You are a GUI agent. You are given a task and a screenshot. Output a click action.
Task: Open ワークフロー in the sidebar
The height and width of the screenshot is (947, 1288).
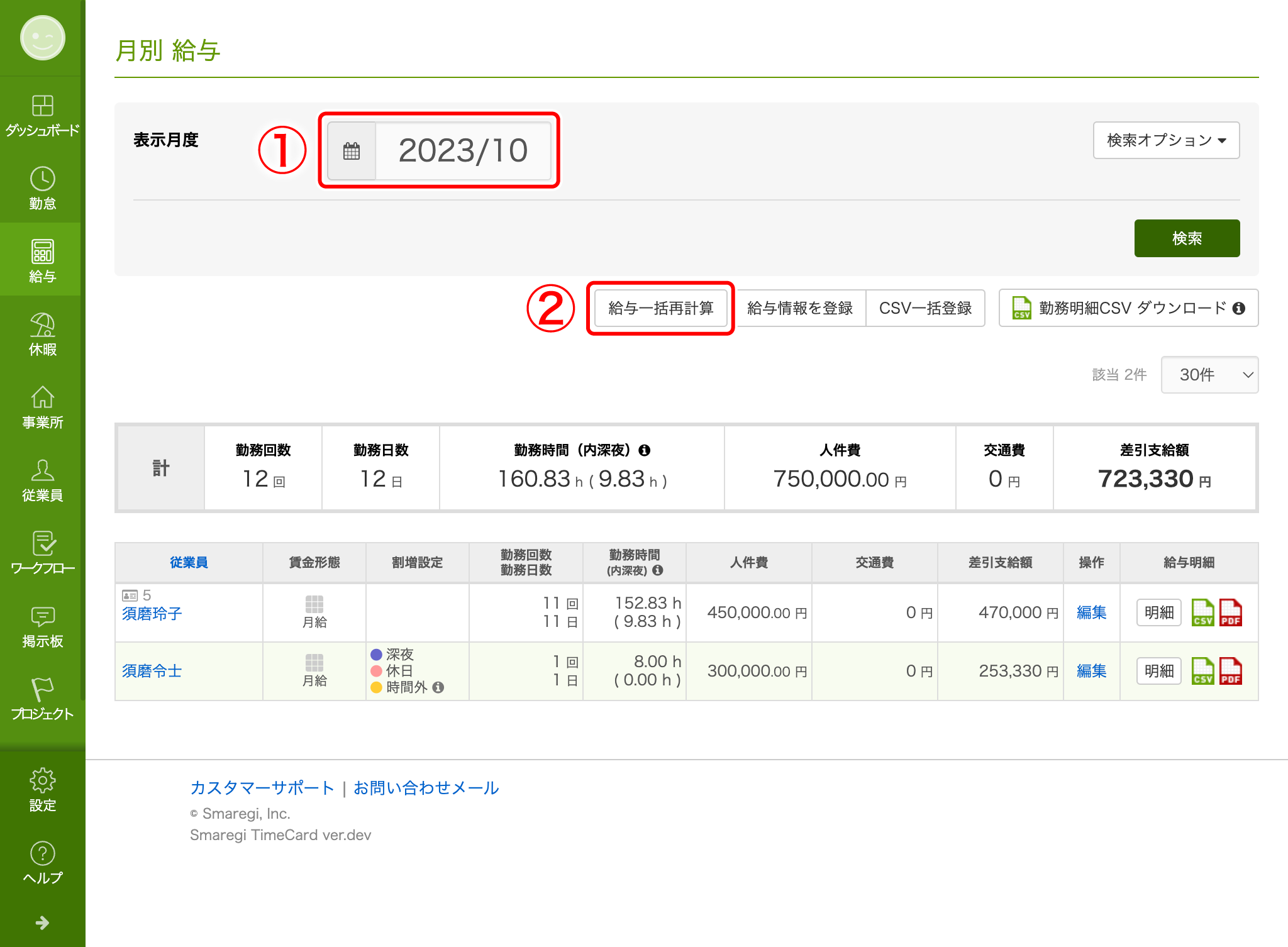(x=42, y=553)
